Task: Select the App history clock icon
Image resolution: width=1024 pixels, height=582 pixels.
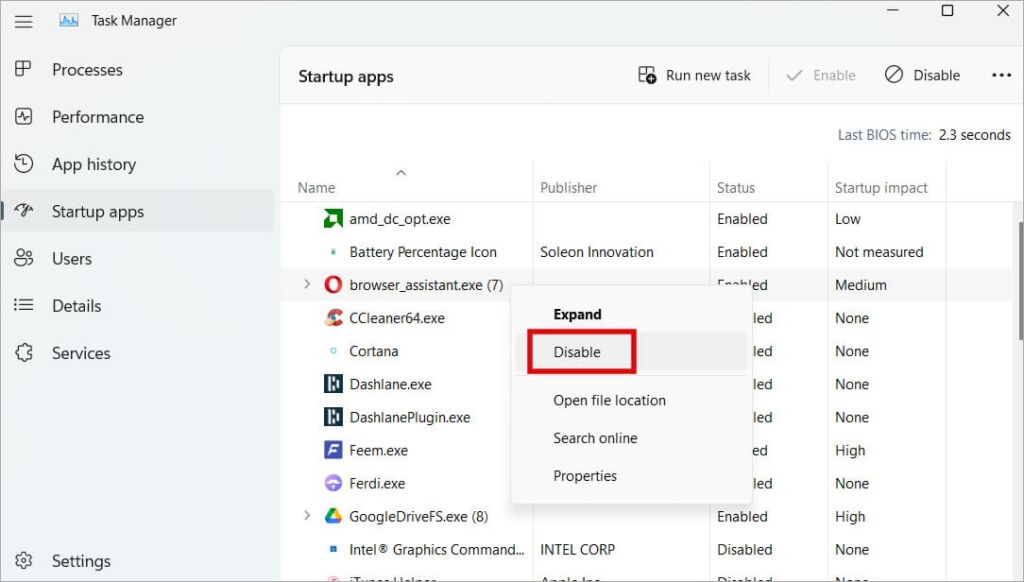Action: tap(24, 164)
